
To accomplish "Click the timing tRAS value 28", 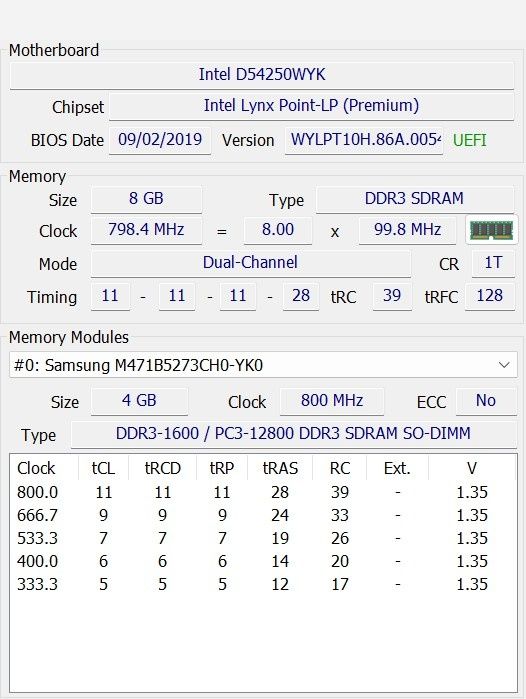I will coord(301,296).
